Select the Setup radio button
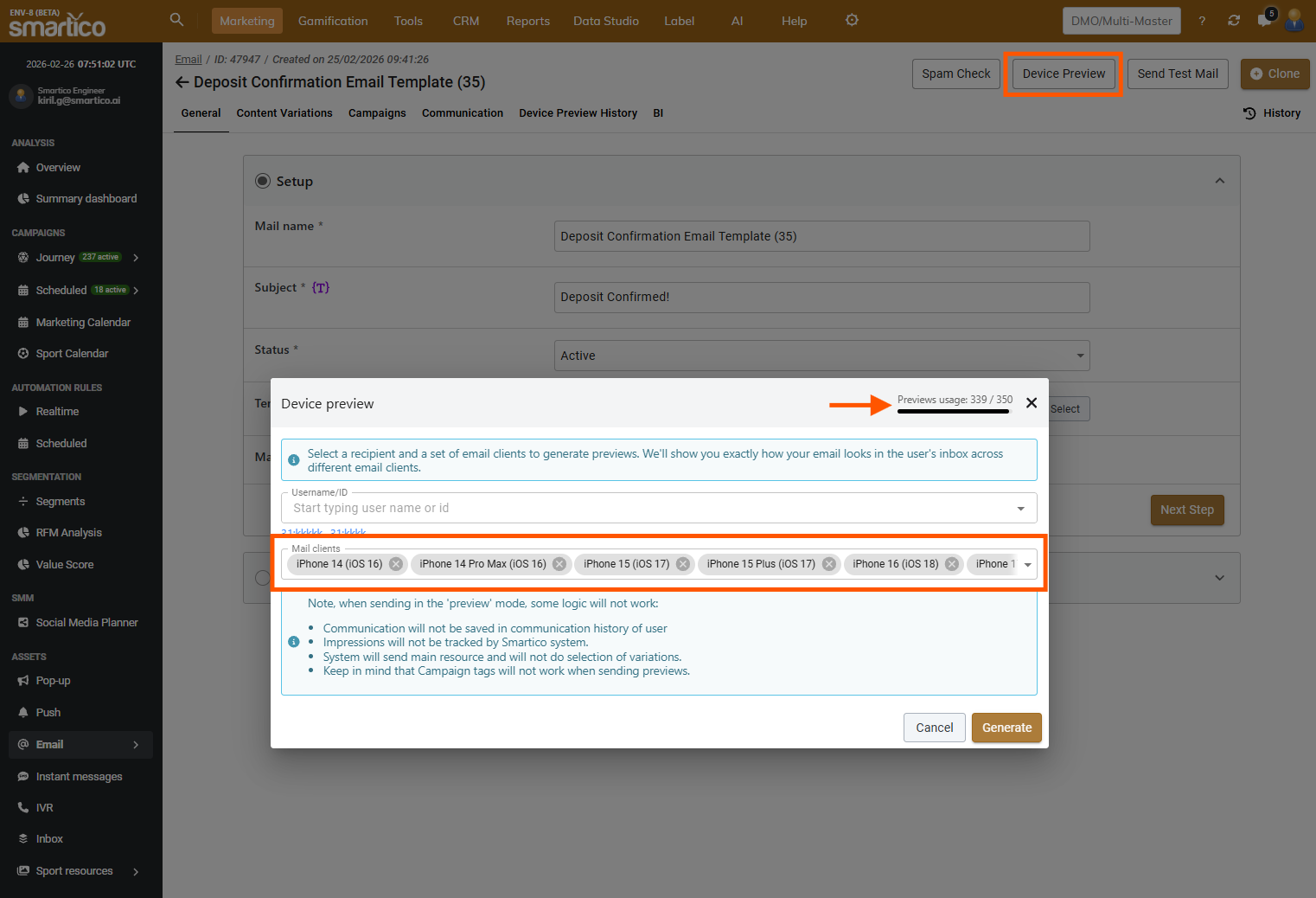 click(x=263, y=181)
